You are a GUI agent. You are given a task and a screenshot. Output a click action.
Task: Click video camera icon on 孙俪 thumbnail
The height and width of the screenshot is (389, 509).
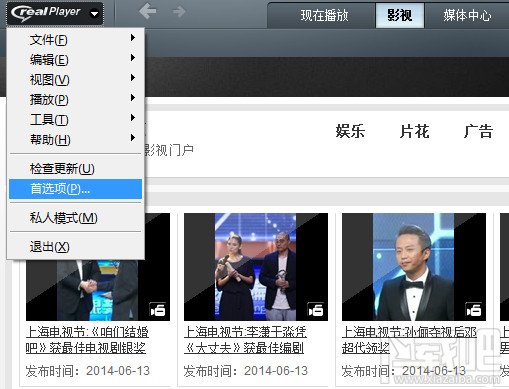pos(473,309)
